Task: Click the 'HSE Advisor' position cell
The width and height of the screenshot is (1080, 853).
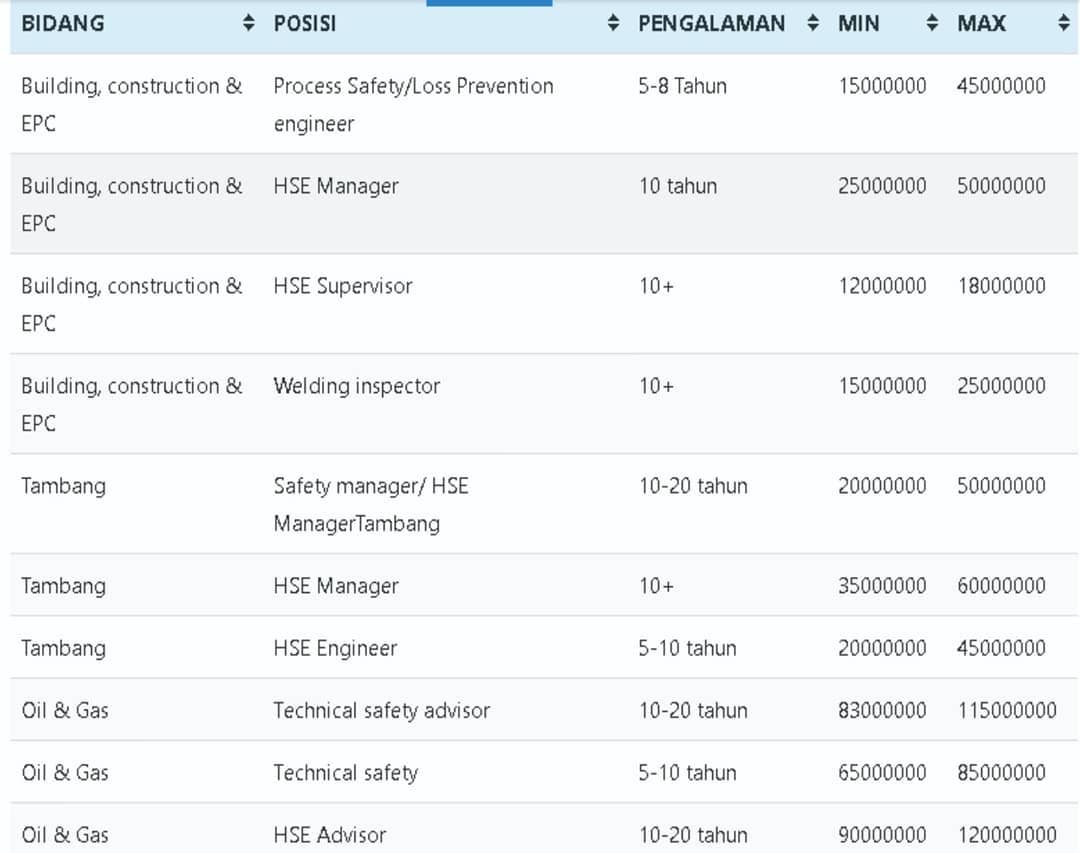Action: (x=330, y=835)
